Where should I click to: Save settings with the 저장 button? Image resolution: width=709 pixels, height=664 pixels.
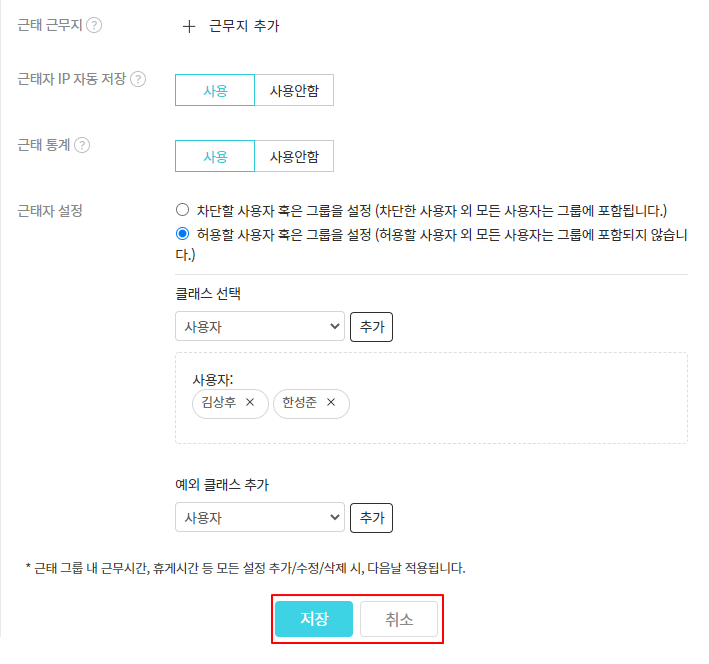[x=314, y=619]
